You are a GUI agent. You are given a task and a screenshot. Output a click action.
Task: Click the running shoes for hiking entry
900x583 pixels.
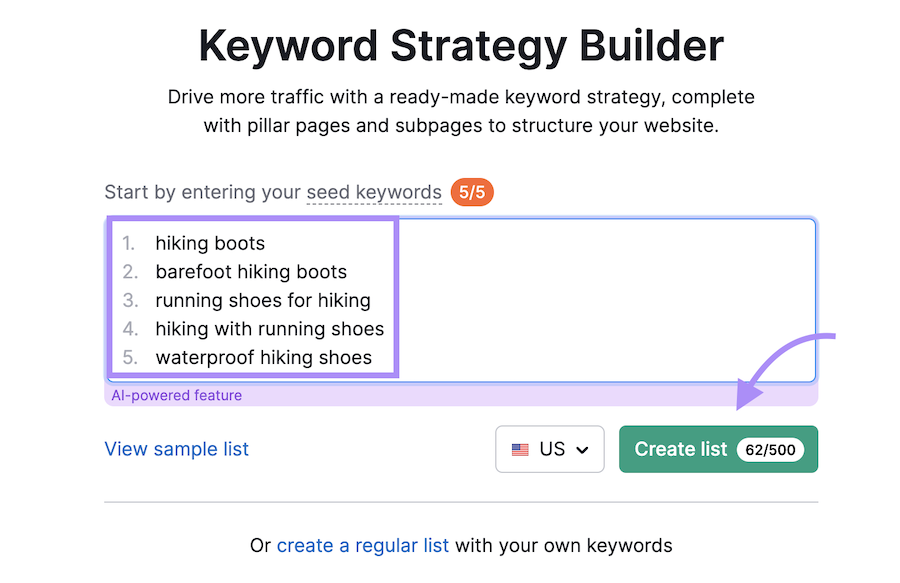[263, 300]
